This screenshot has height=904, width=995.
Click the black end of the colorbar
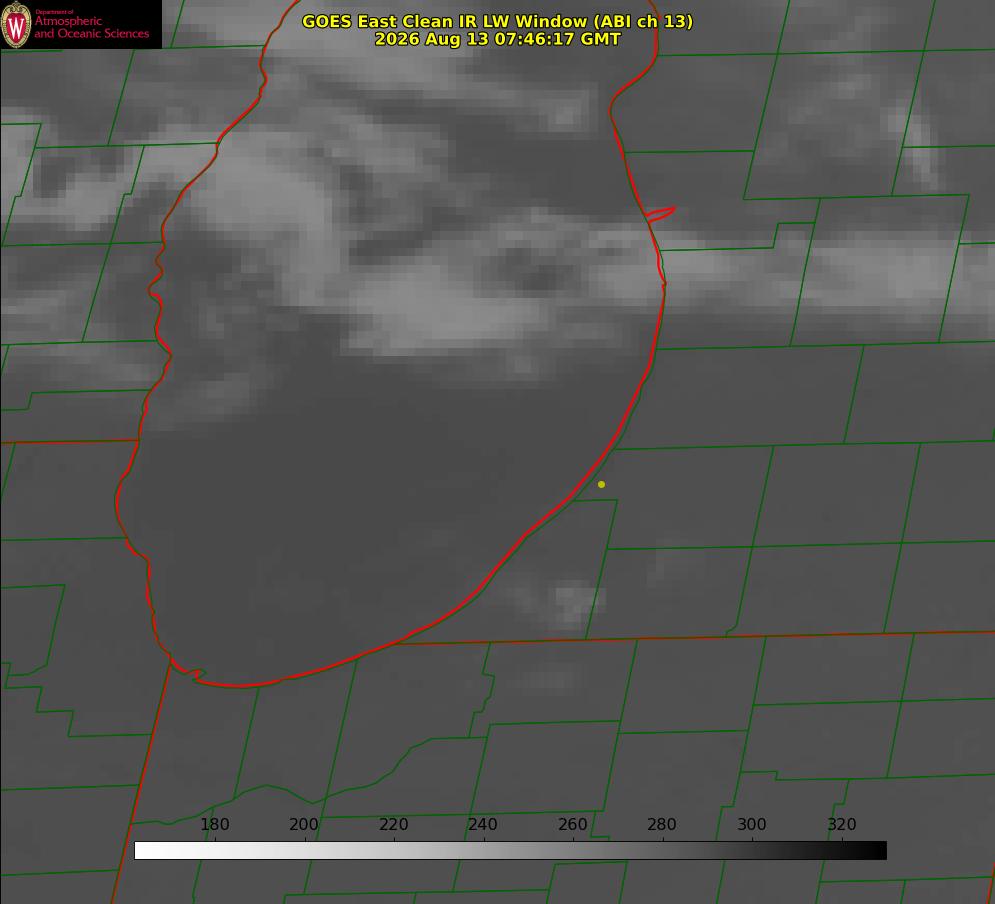pos(878,851)
